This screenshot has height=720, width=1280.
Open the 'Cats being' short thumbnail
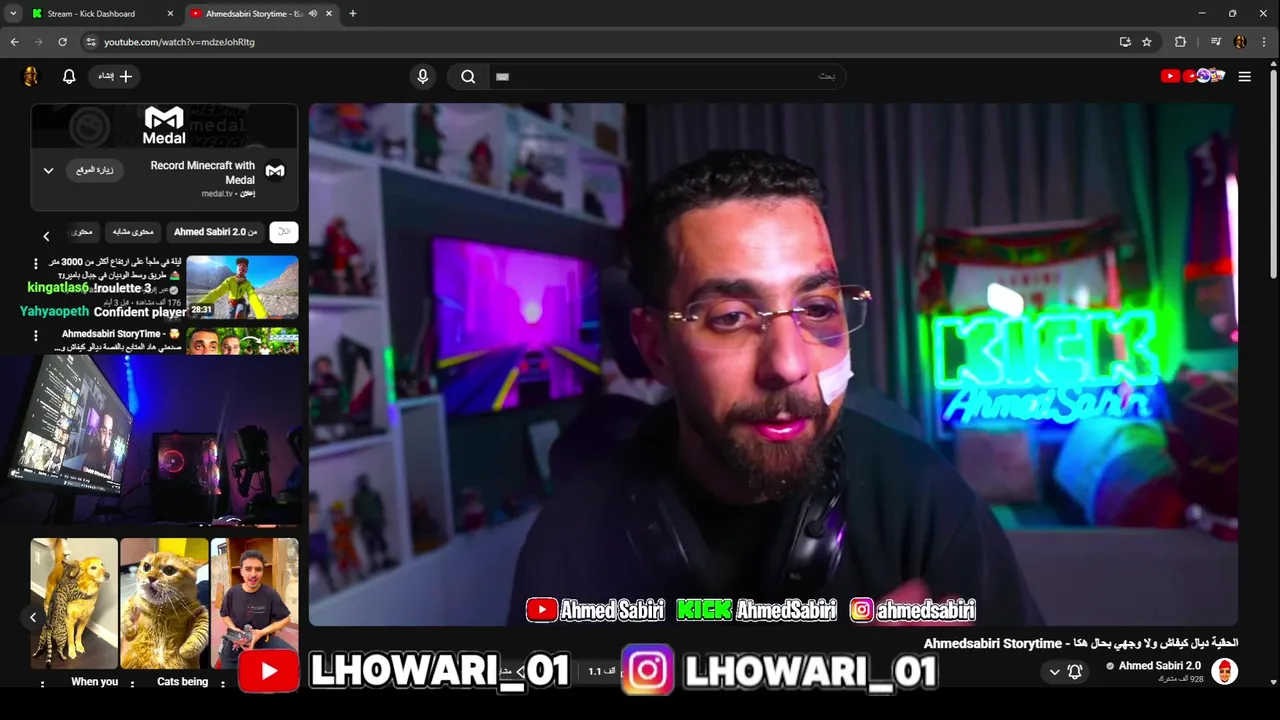click(x=164, y=603)
